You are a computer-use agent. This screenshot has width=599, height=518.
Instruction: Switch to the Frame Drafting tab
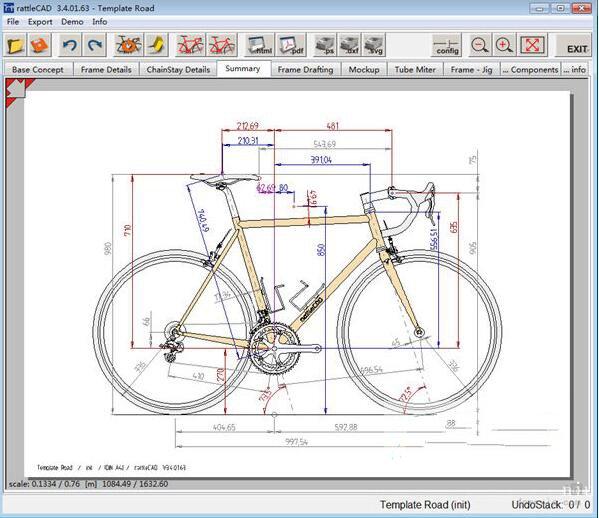[305, 70]
